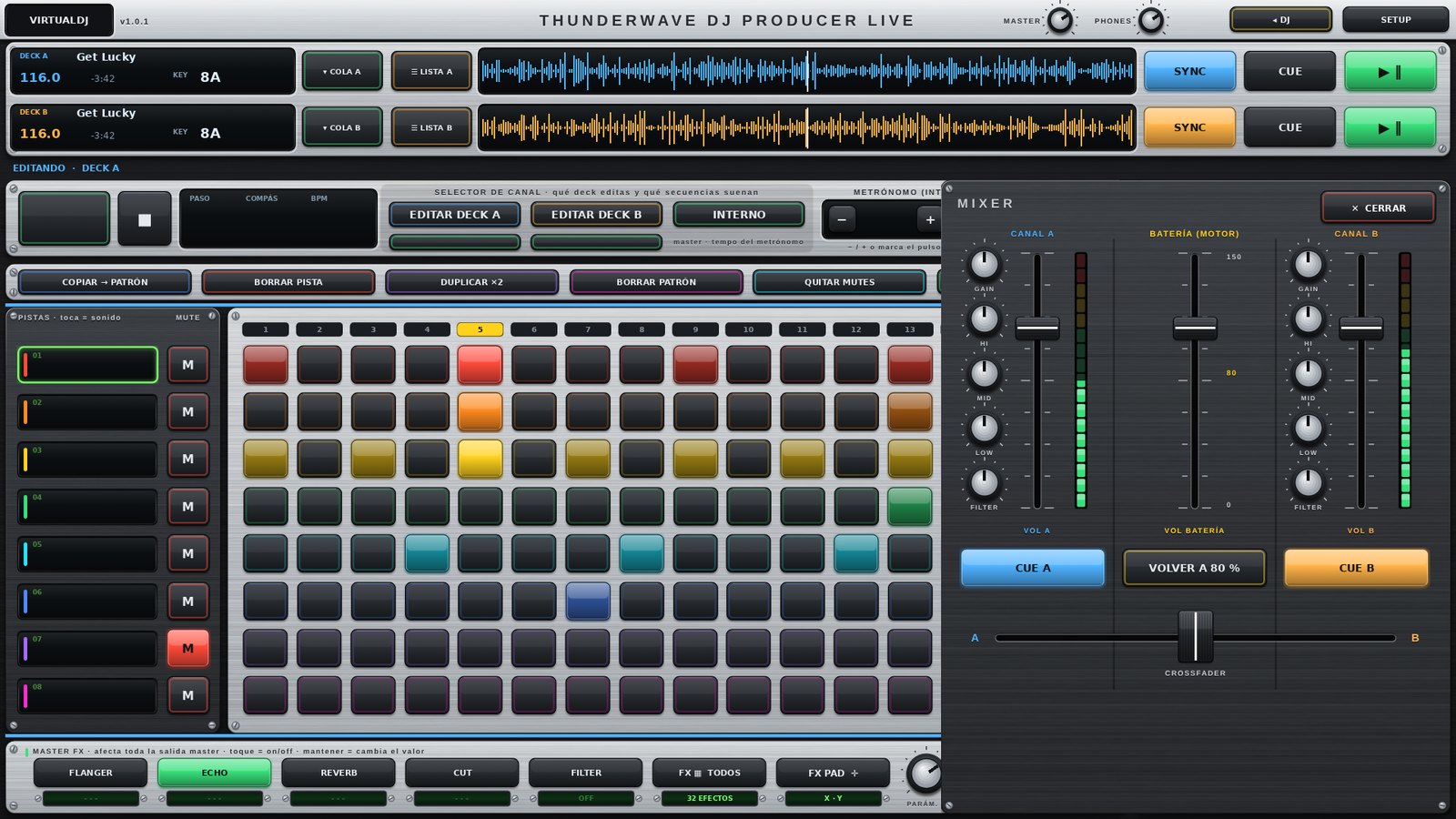This screenshot has height=819, width=1456.
Task: Mute track 02
Action: (187, 412)
